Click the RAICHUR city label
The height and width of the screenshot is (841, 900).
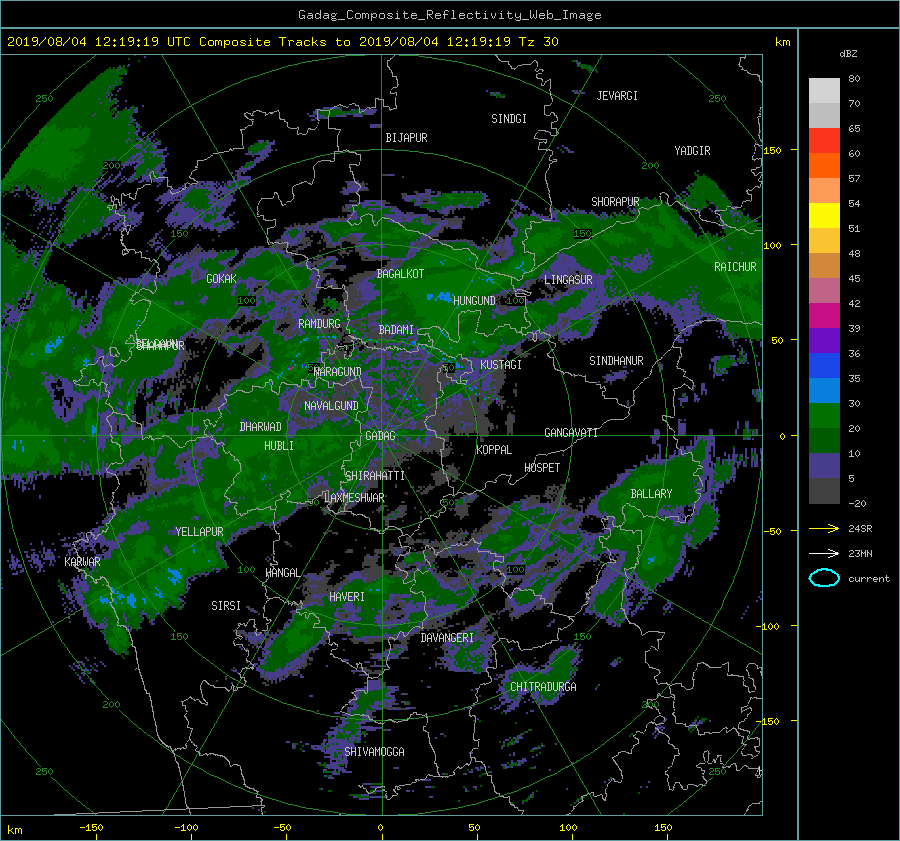point(735,267)
